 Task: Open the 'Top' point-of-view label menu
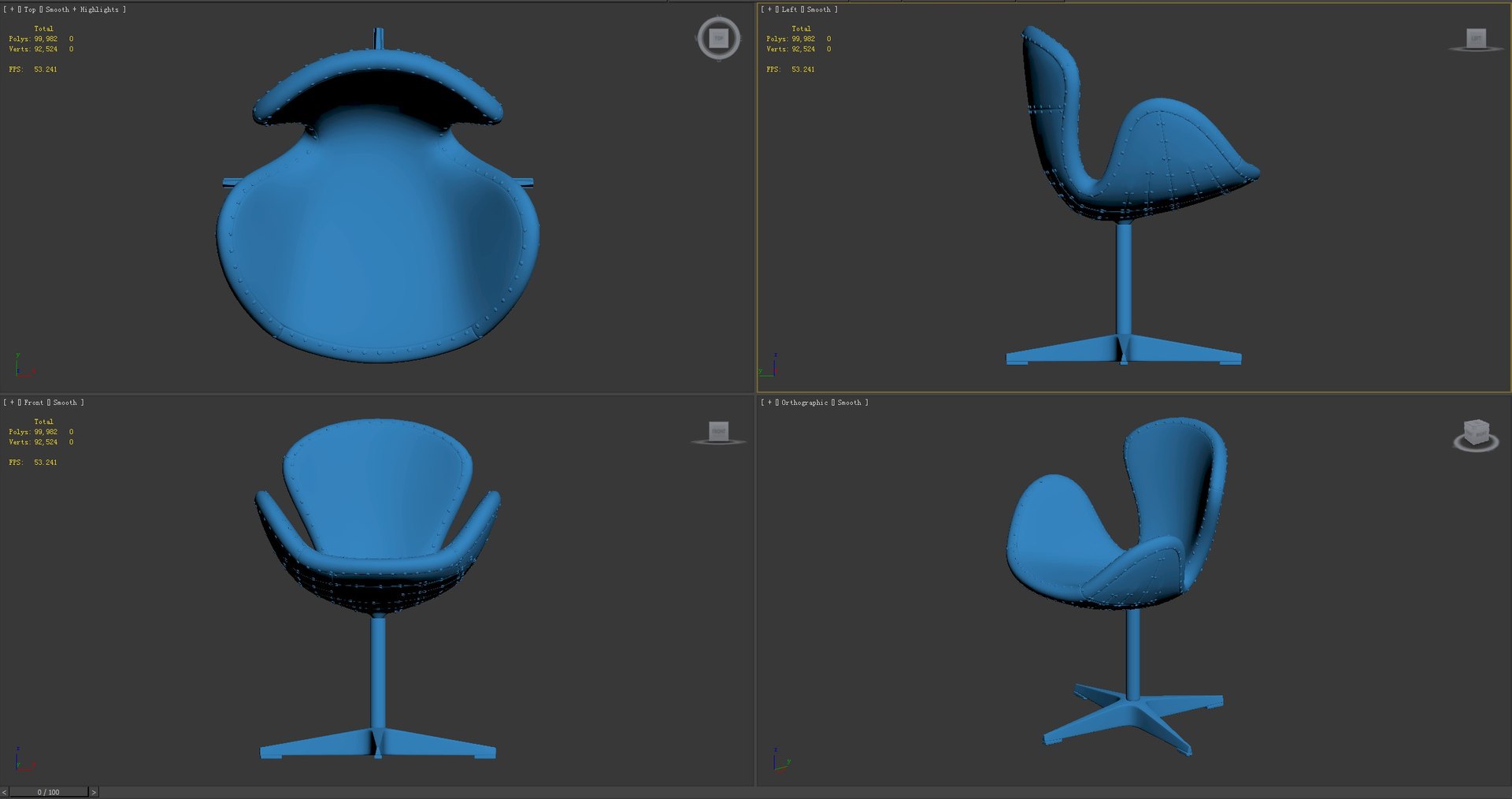pyautogui.click(x=30, y=9)
